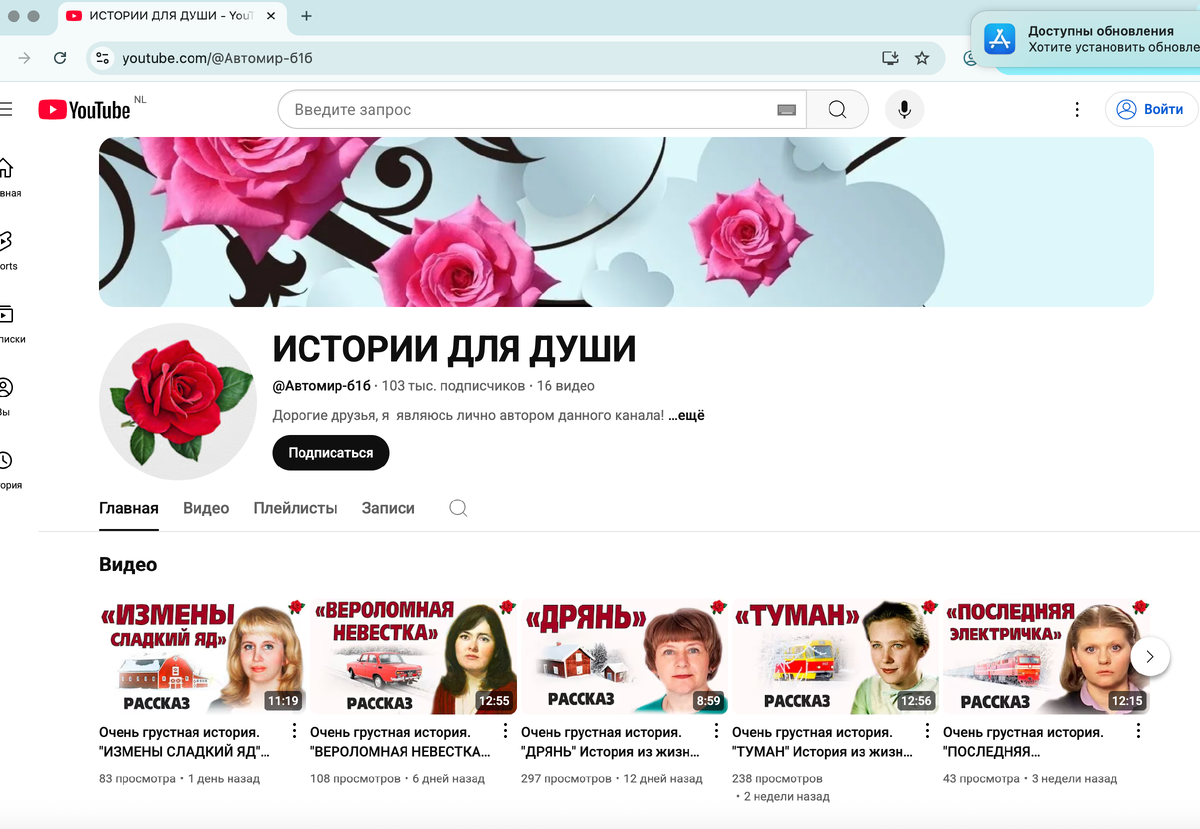Screen dimensions: 1200x829
Task: Go to the YouTube home logo
Action: click(84, 110)
